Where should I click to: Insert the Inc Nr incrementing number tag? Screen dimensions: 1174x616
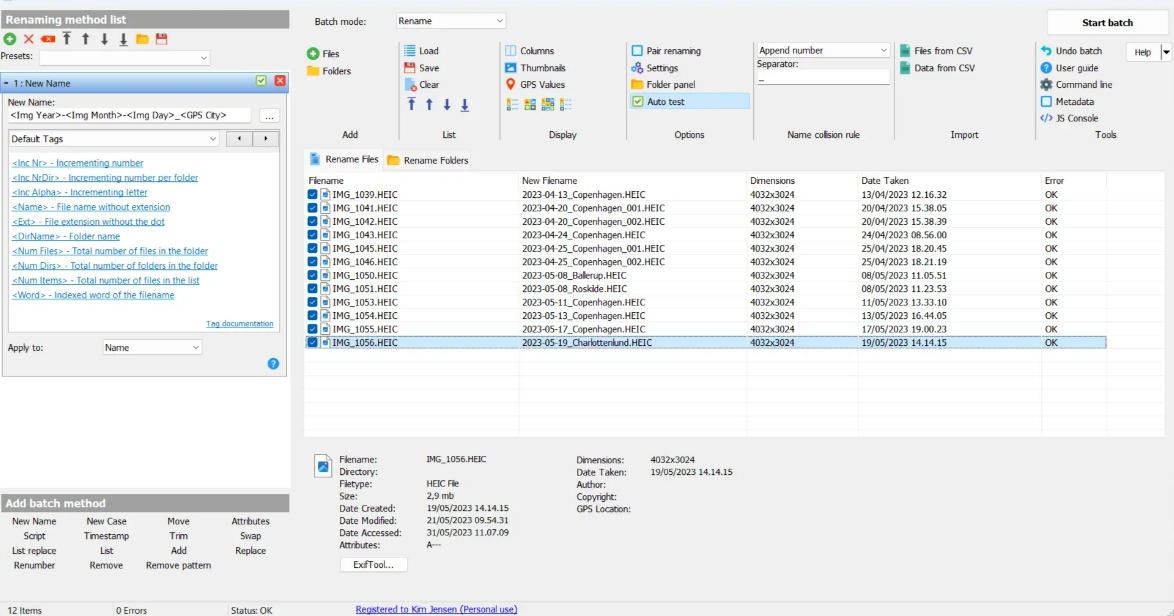(x=78, y=163)
